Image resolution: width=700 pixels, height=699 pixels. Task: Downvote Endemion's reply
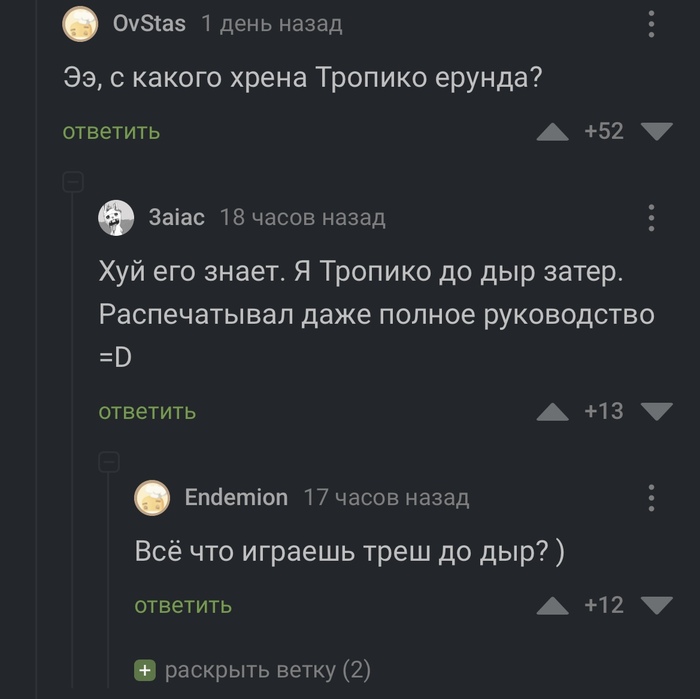pyautogui.click(x=656, y=605)
